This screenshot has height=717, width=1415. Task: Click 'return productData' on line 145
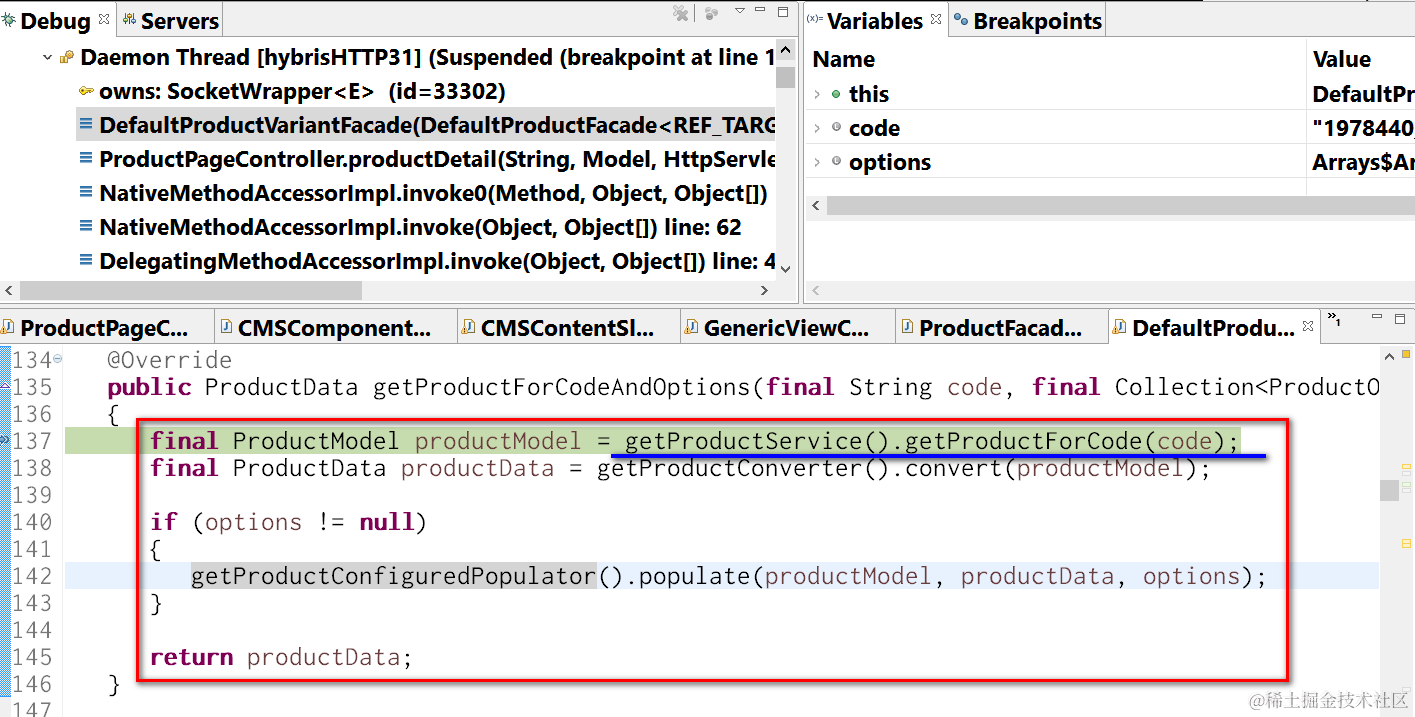point(281,657)
